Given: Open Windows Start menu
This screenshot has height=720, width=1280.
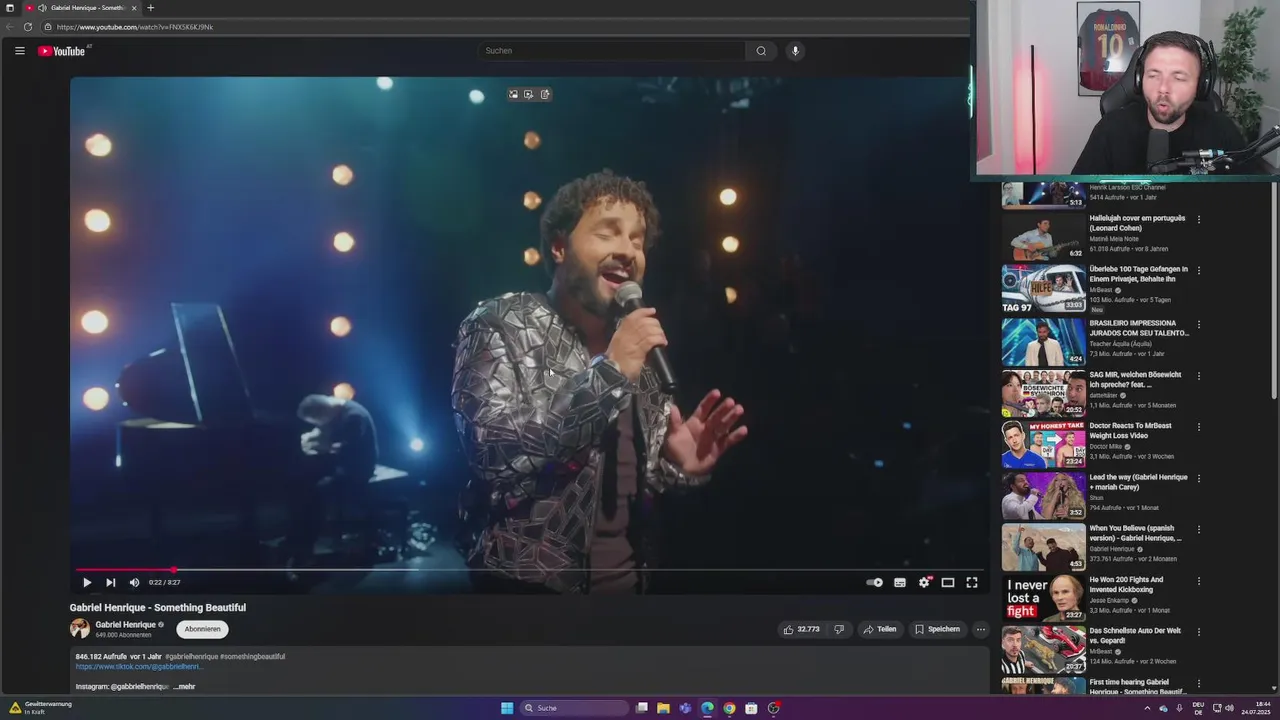Looking at the screenshot, I should [x=507, y=708].
